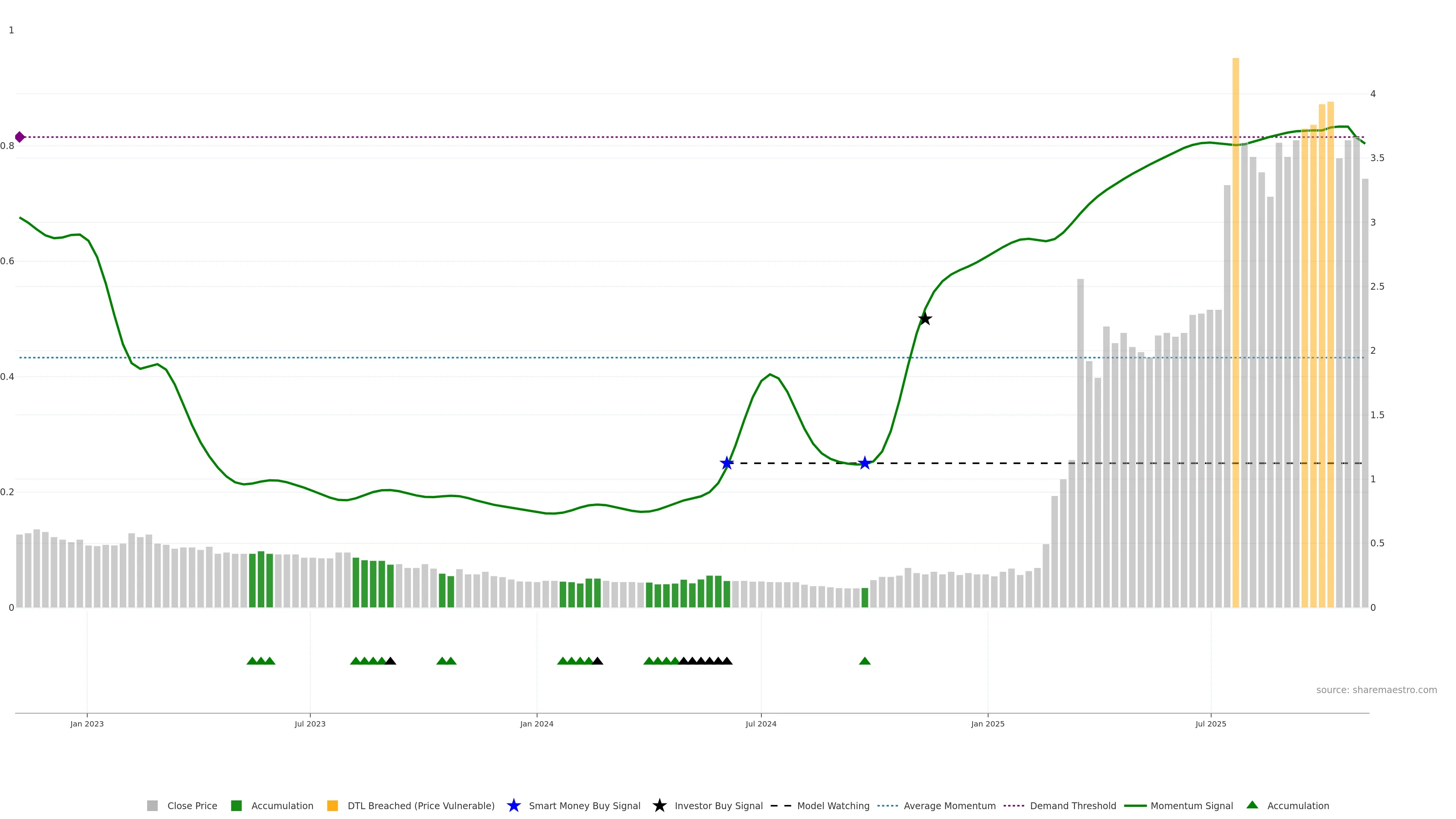Click the lone green triangle after Jul 2024

[864, 661]
